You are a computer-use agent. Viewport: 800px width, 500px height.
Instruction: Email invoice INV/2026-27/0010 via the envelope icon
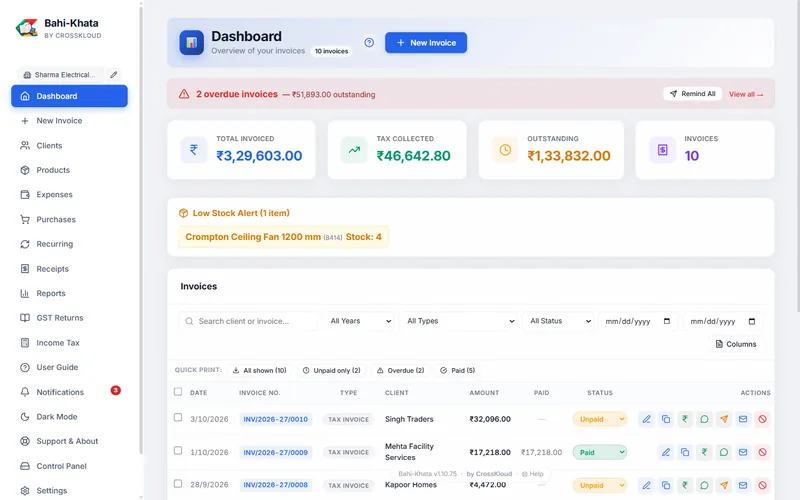[x=743, y=419]
